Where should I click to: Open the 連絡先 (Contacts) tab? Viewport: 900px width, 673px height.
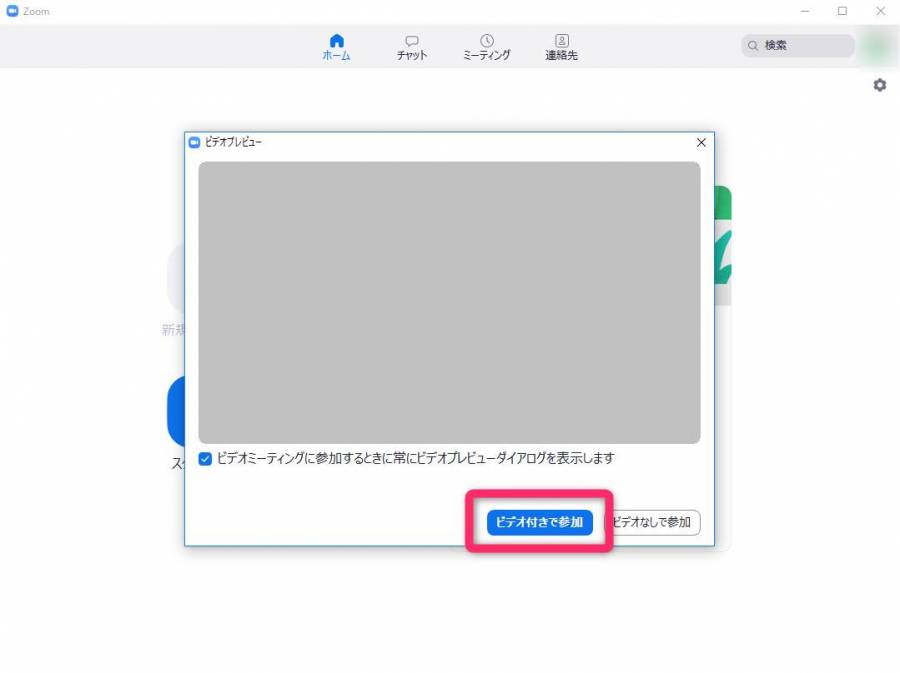[x=561, y=46]
